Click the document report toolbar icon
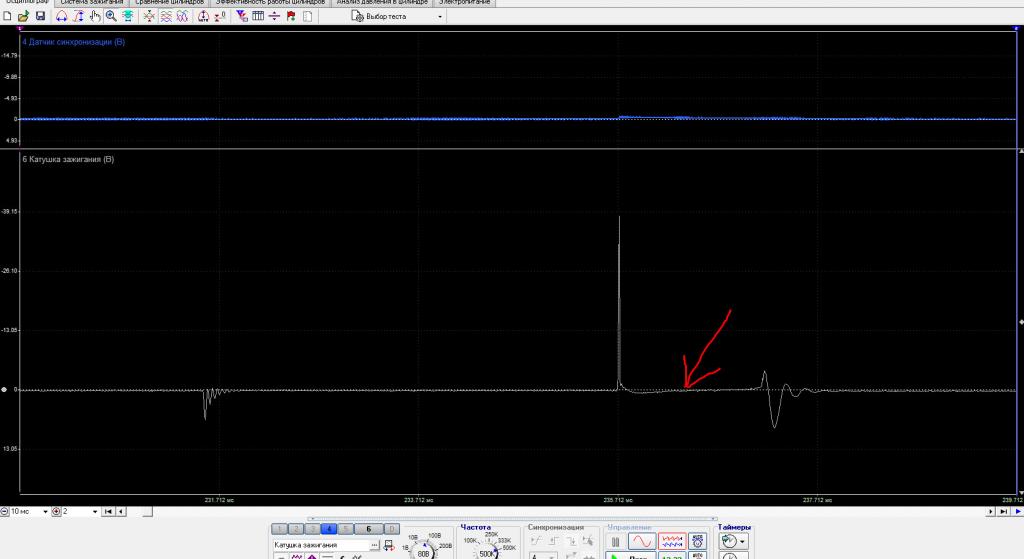The image size is (1024, 559). (308, 16)
